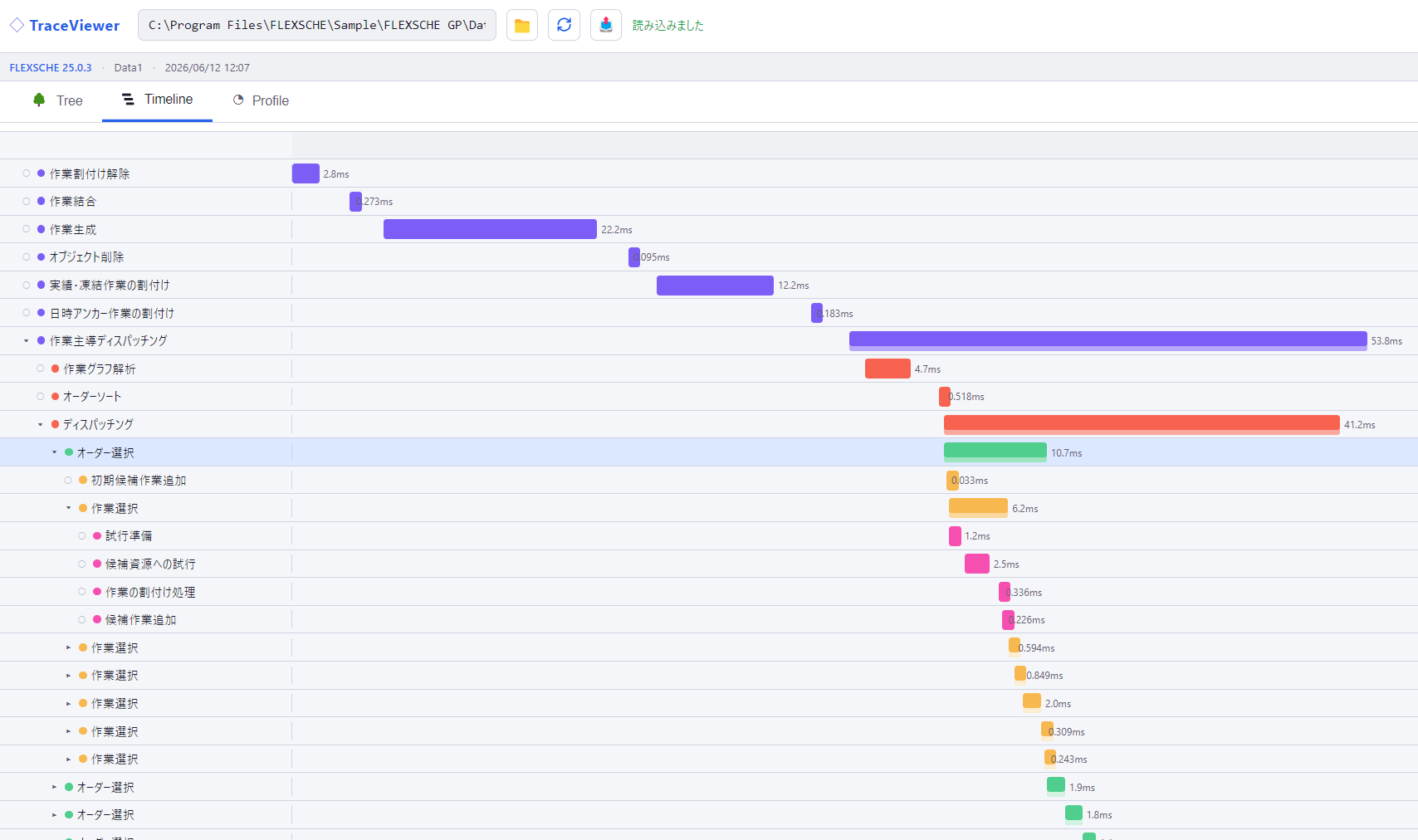Click the export download icon
The width and height of the screenshot is (1418, 840).
click(606, 25)
